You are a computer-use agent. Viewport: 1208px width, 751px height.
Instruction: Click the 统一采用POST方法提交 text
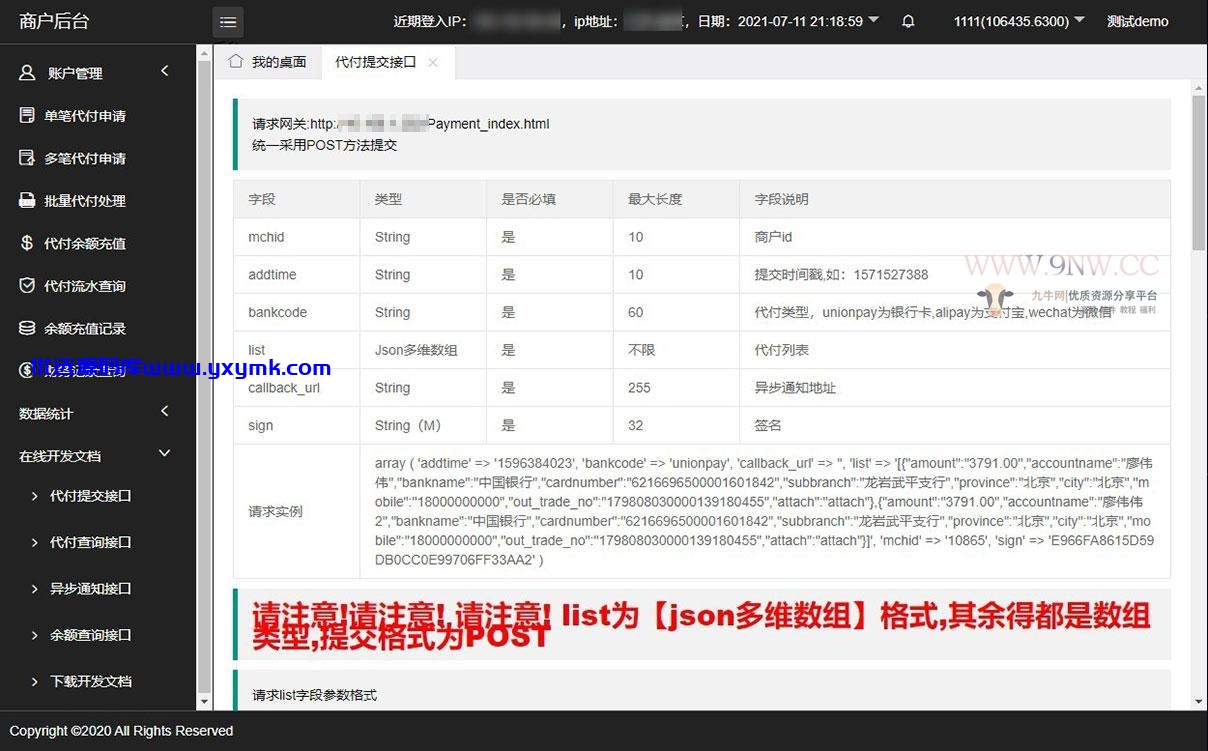coord(325,144)
